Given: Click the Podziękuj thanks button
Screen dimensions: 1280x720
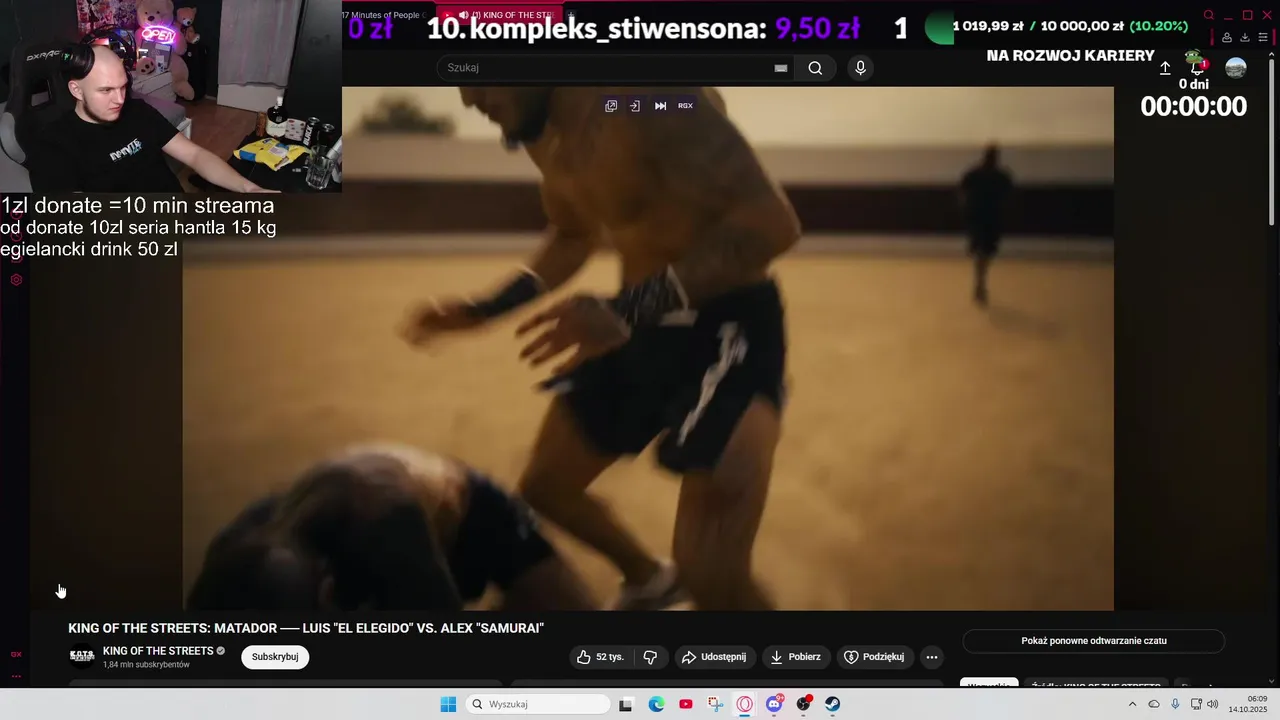Looking at the screenshot, I should [875, 657].
